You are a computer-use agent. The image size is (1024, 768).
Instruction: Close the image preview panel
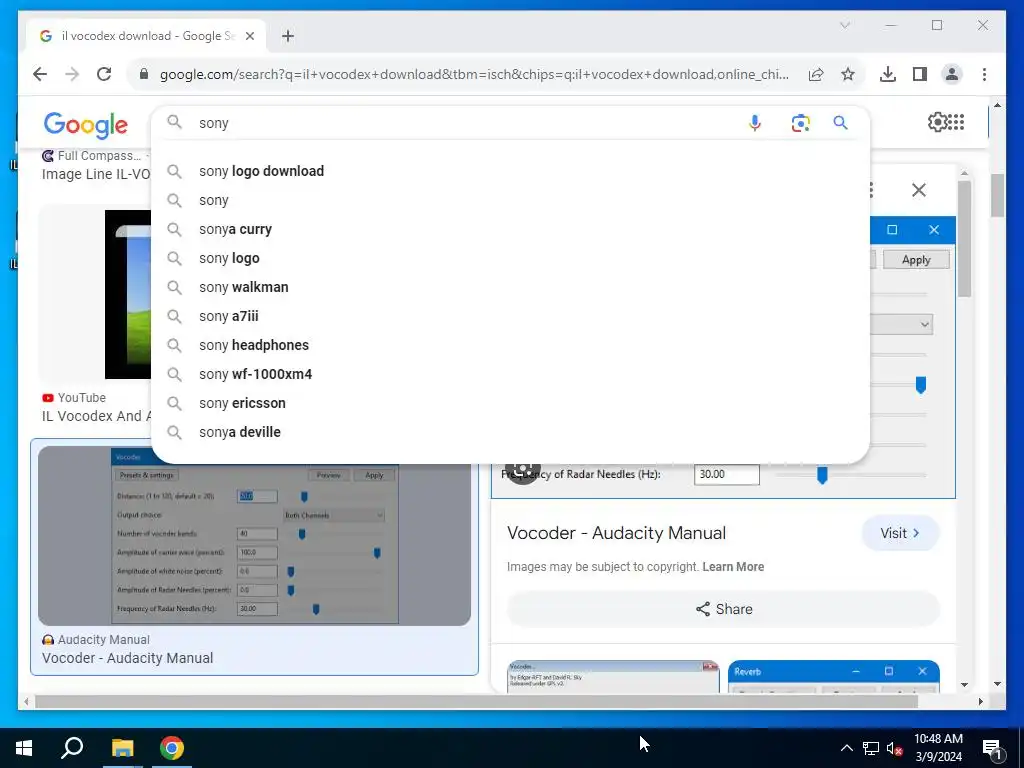919,190
